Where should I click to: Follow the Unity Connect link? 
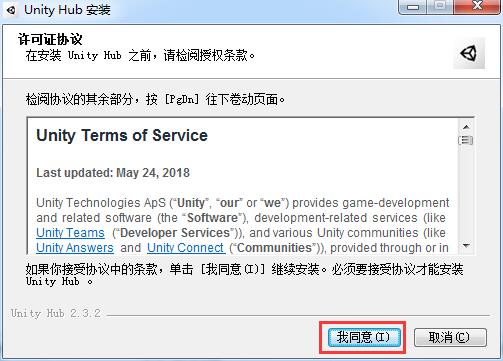(186, 248)
